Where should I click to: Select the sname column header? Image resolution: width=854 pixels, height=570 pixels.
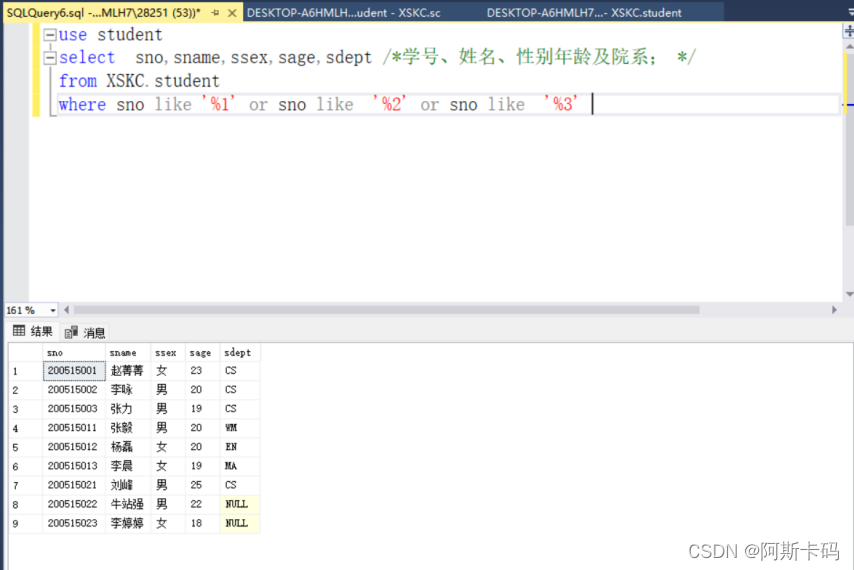(127, 352)
